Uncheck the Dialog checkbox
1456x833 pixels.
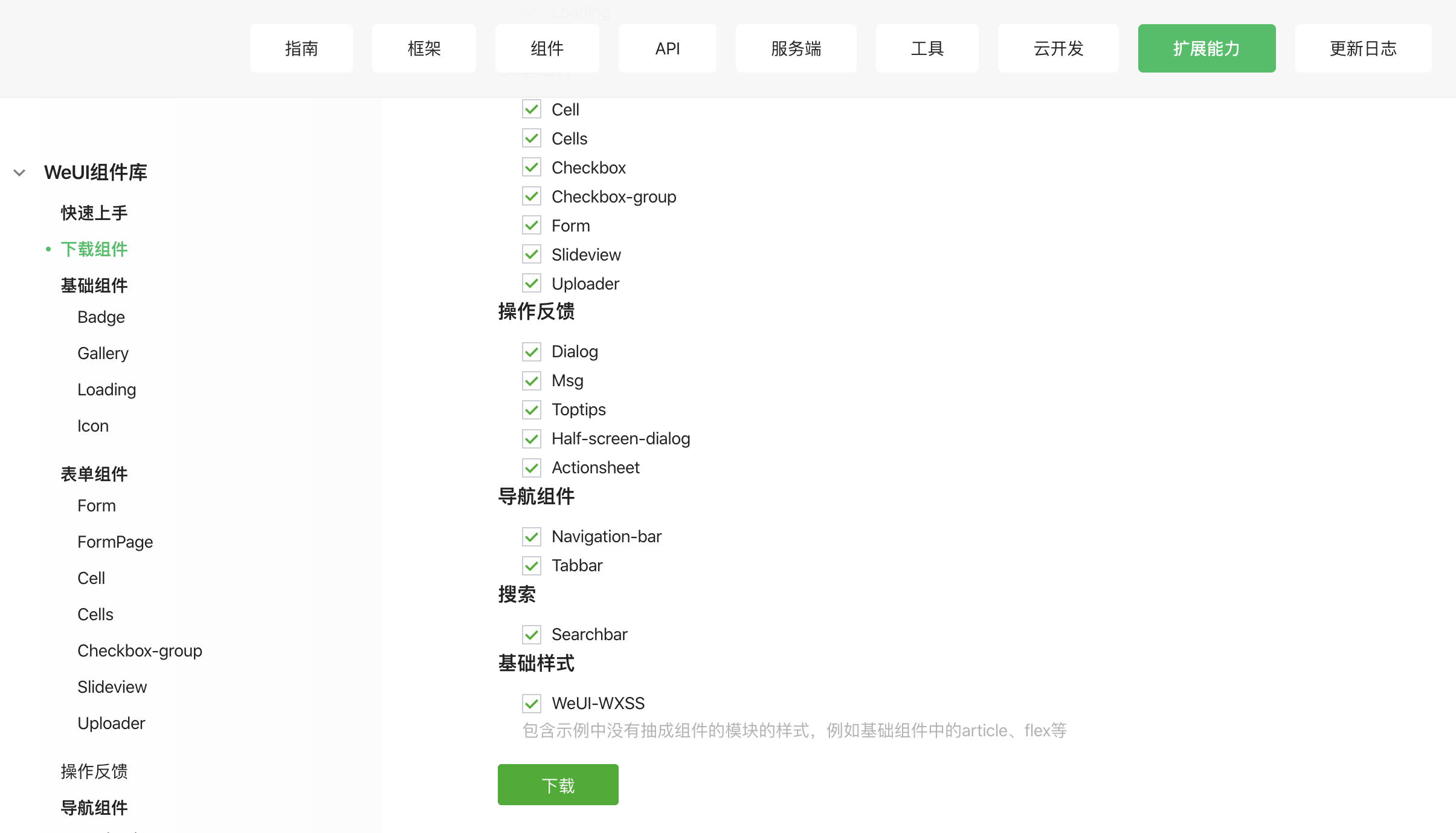531,351
